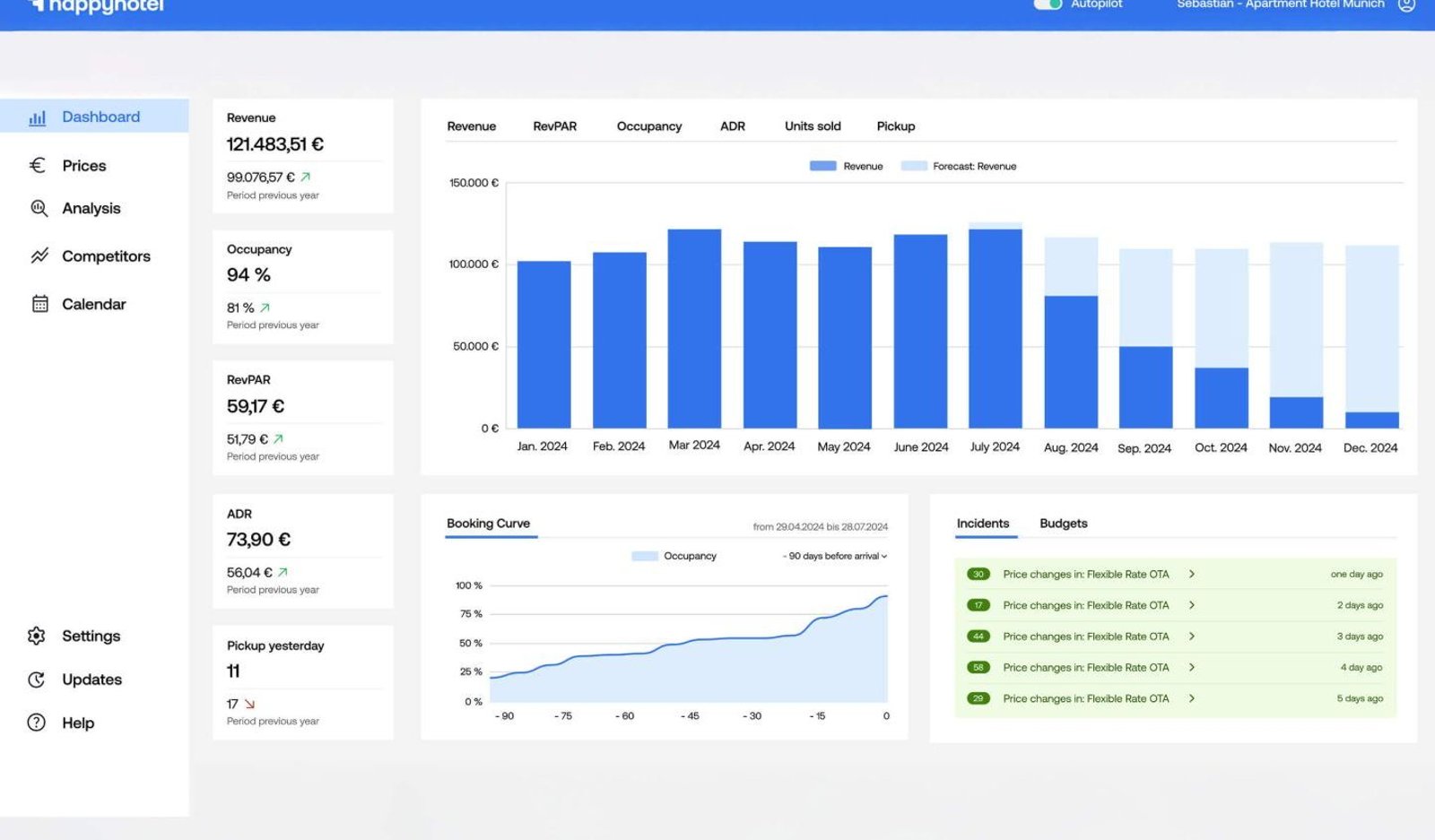Click the Pickup yesterday red down arrow
This screenshot has height=840, width=1435.
click(x=249, y=704)
